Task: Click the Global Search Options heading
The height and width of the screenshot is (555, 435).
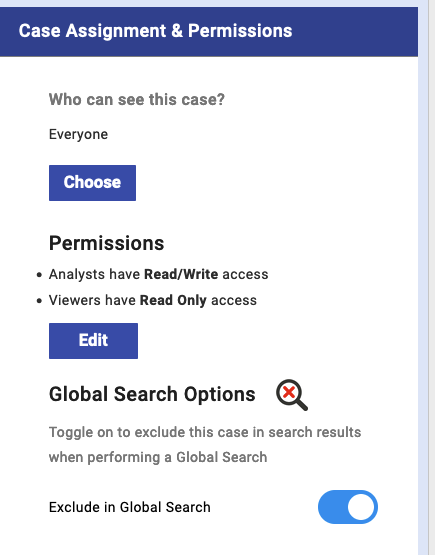Action: 152,394
